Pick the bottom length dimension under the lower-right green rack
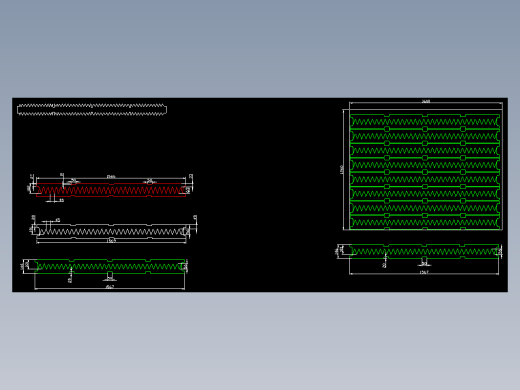 coord(424,273)
